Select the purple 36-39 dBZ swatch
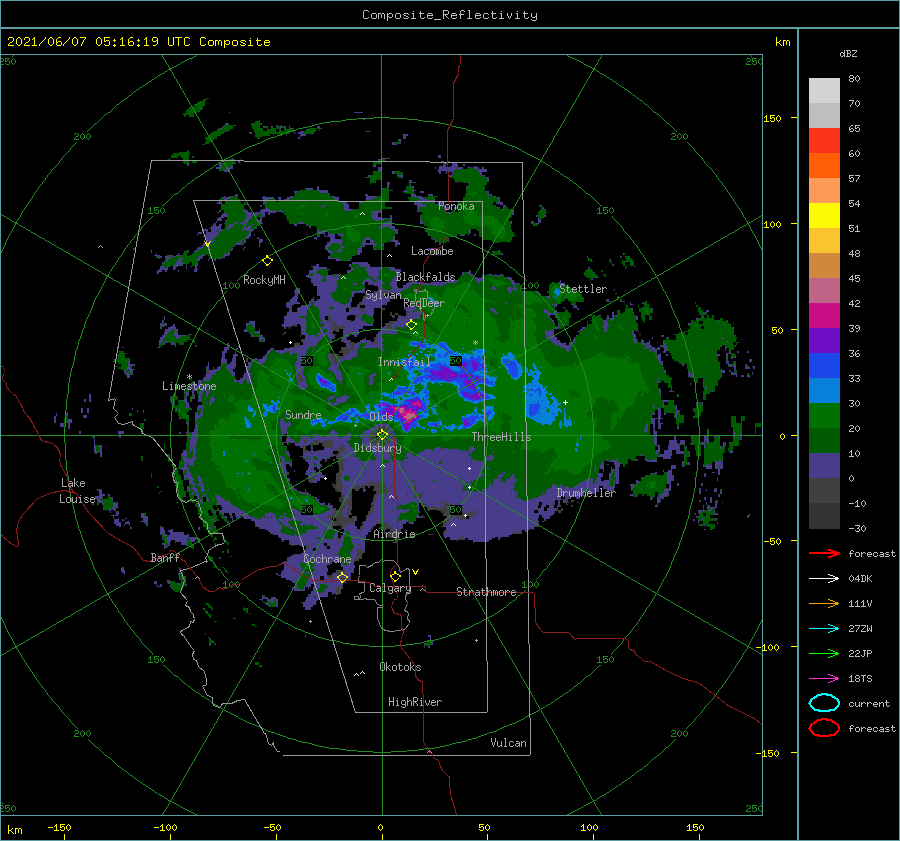900x841 pixels. coord(824,341)
